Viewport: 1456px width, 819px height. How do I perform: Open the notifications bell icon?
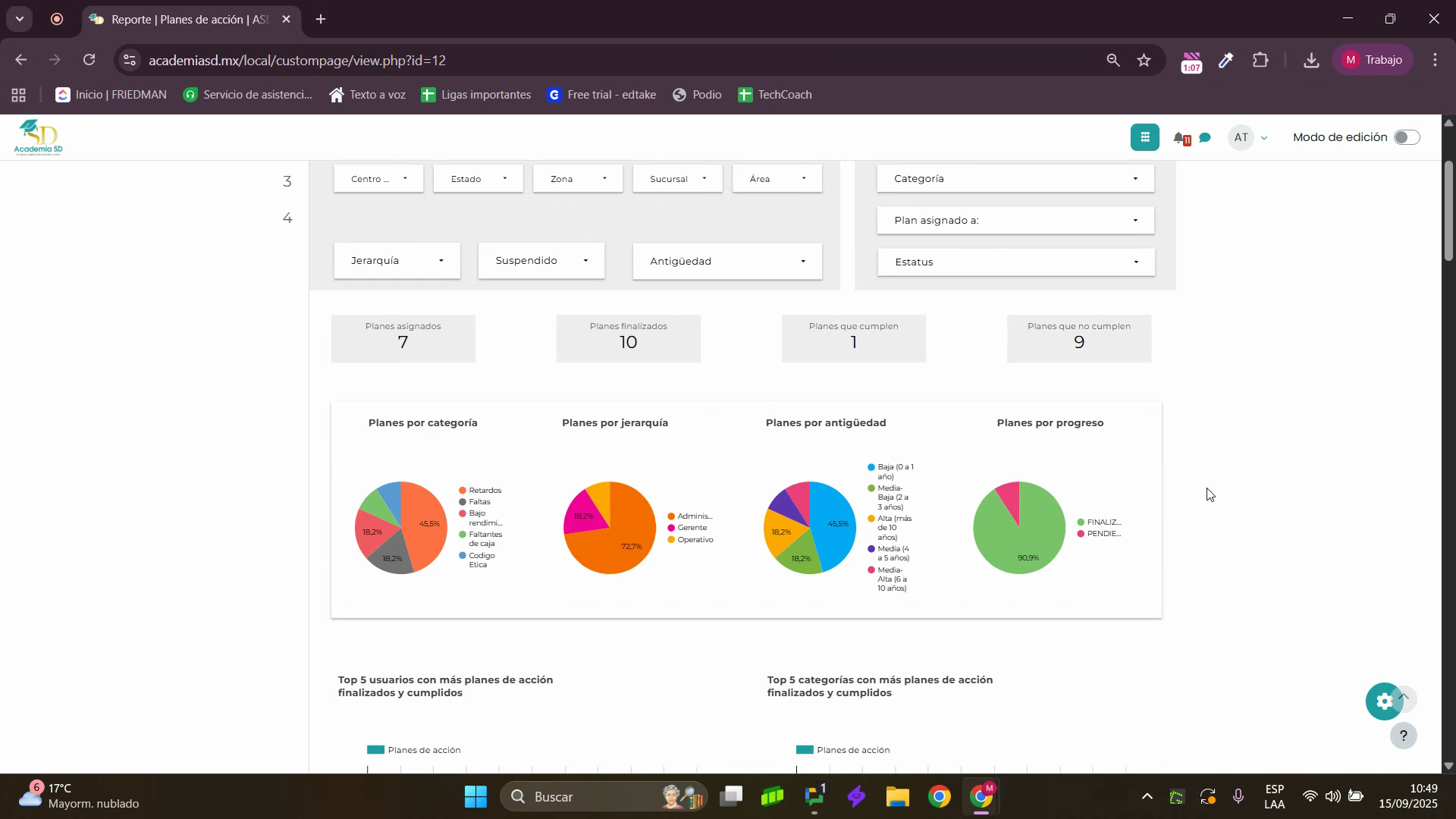pos(1180,138)
